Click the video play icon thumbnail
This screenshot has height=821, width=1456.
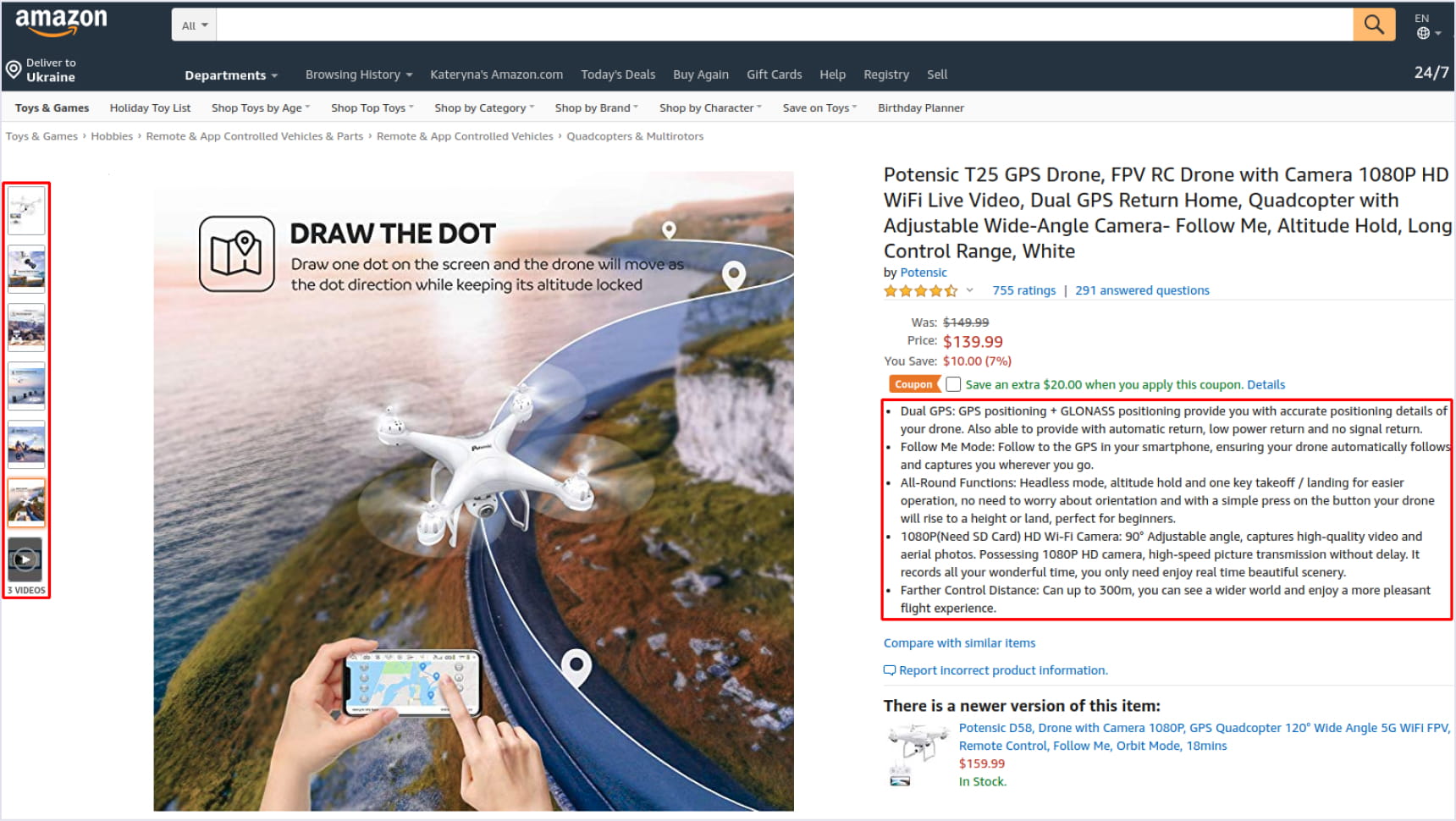point(25,559)
